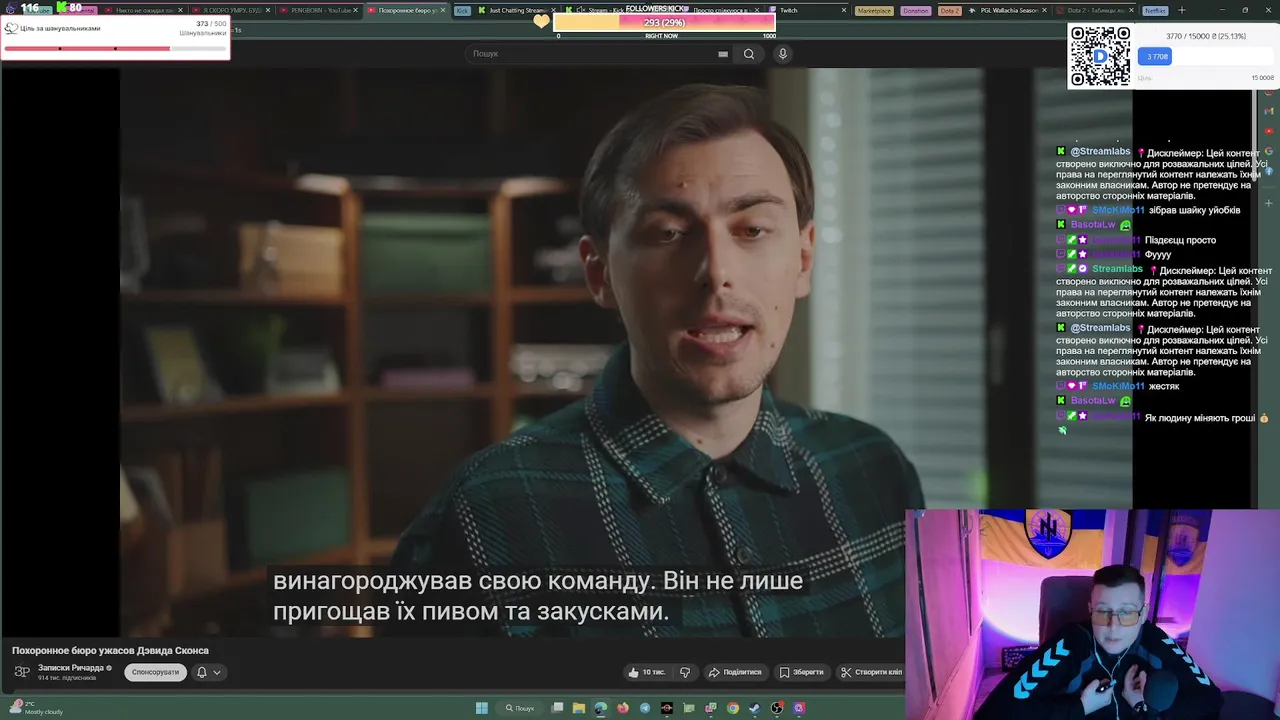Open File Explorer from the taskbar

tap(579, 708)
